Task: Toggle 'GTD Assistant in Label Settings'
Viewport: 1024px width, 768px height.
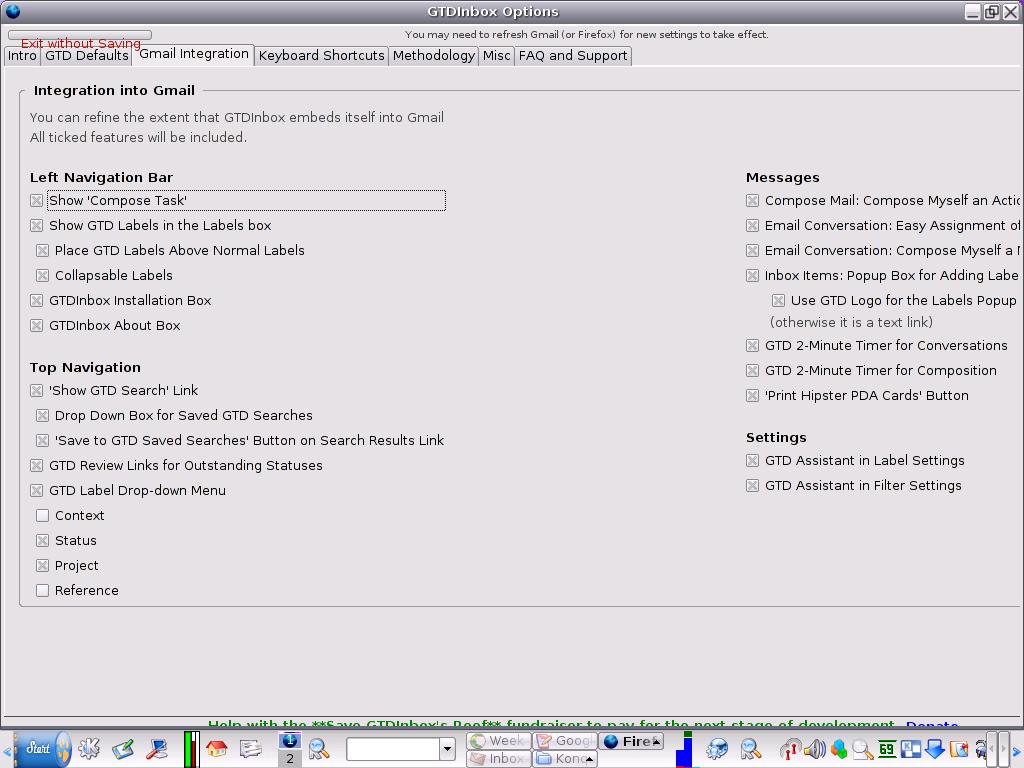Action: point(752,460)
